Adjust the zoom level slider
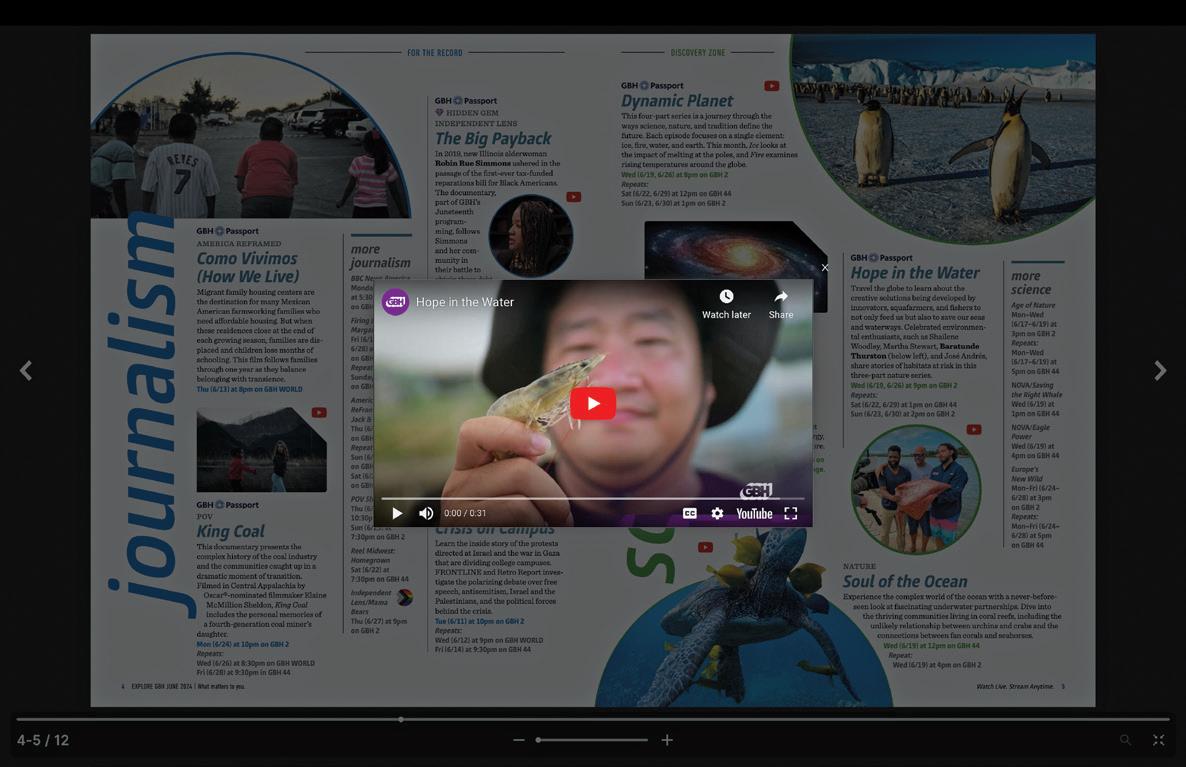1186x767 pixels. 592,740
